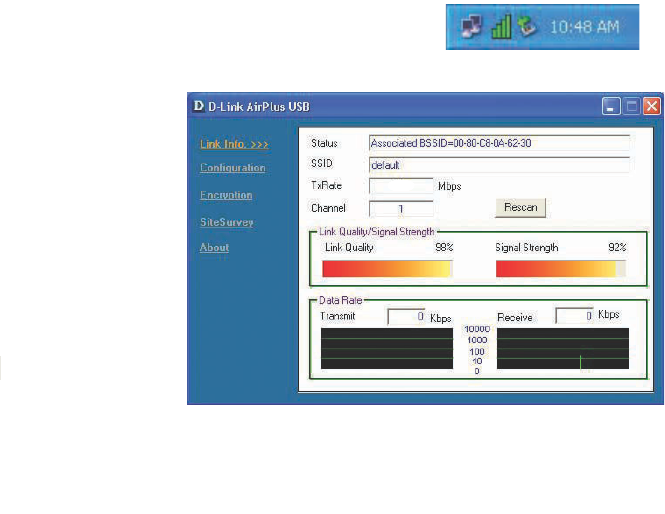This screenshot has height=514, width=665.
Task: Select the Transmit Kbps value field
Action: coord(406,316)
